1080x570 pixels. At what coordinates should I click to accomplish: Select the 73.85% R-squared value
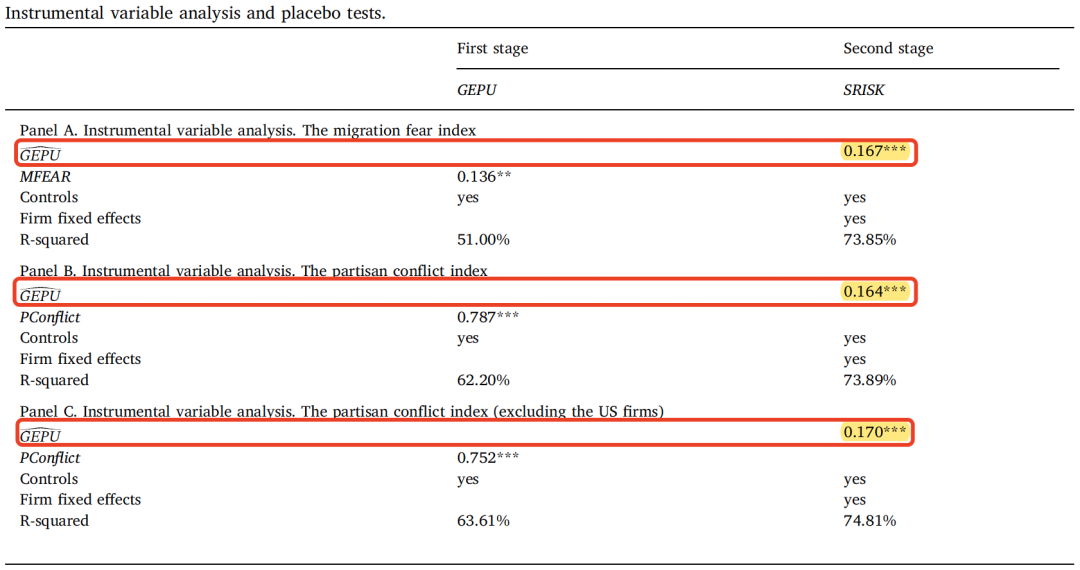869,240
